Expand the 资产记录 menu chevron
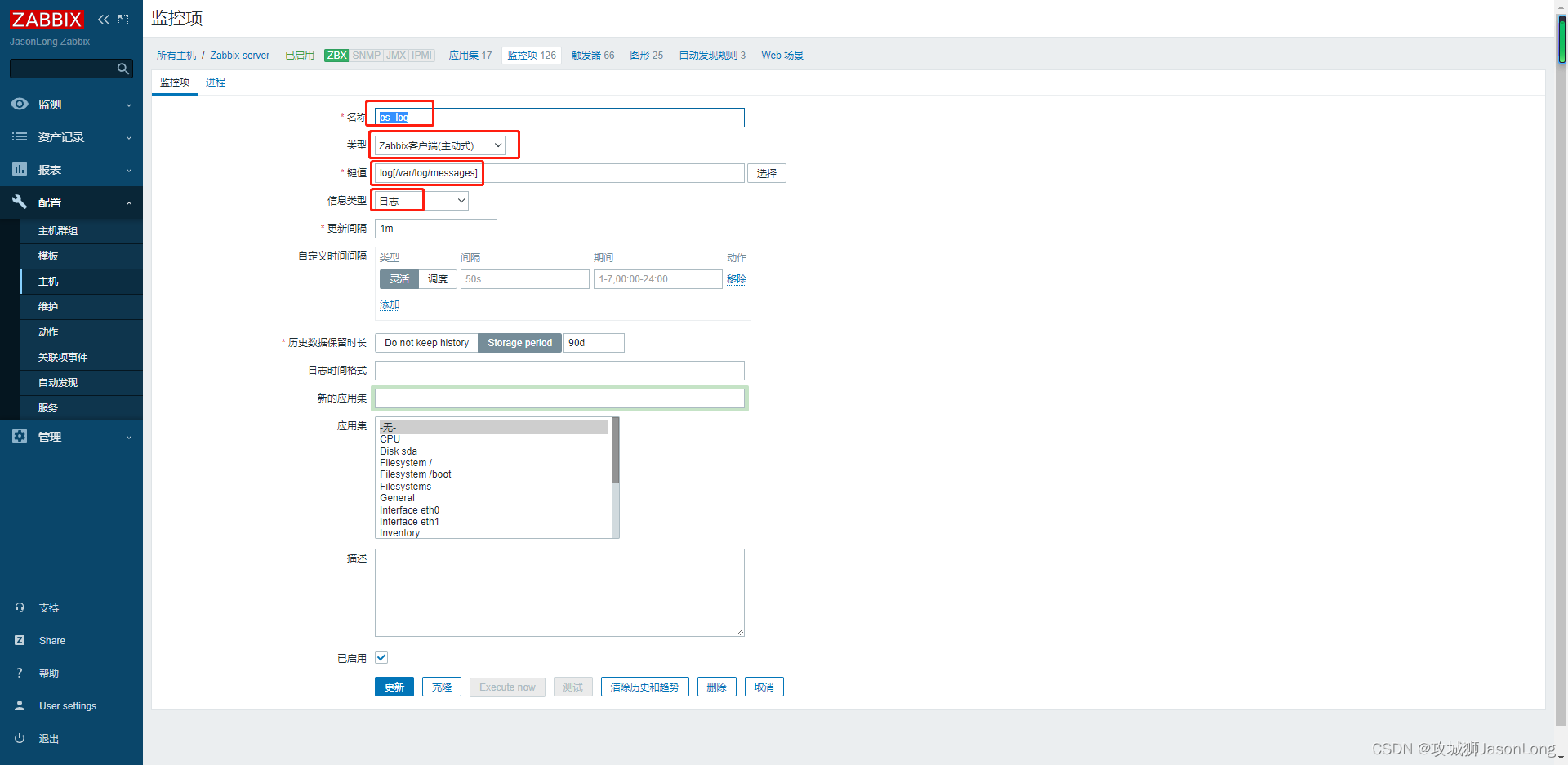1568x765 pixels. tap(129, 138)
